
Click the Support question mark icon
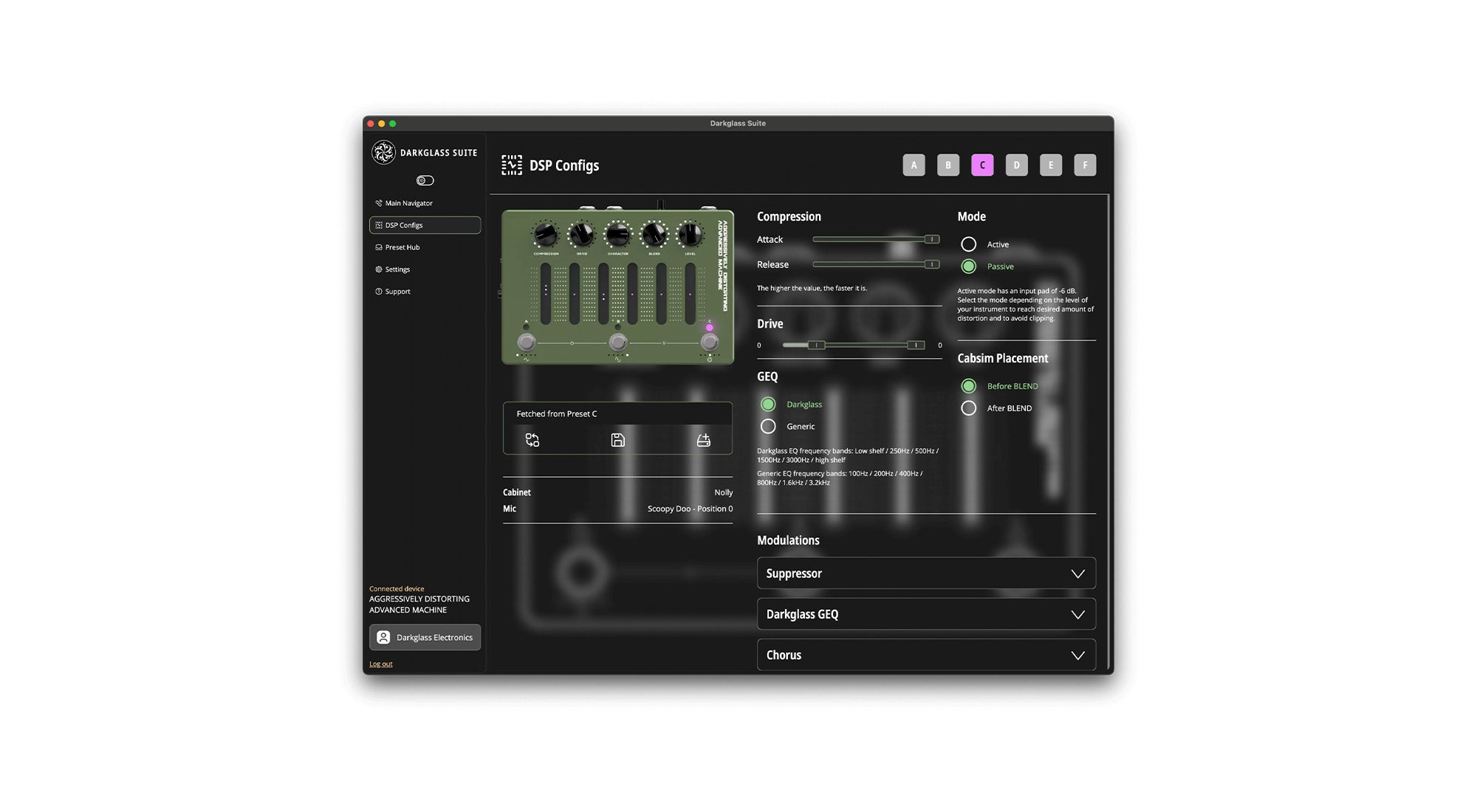[379, 292]
